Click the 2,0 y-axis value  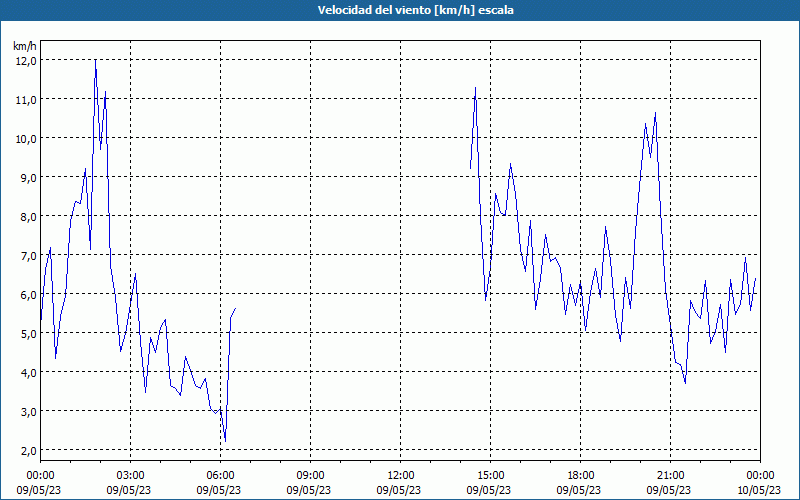tap(28, 451)
